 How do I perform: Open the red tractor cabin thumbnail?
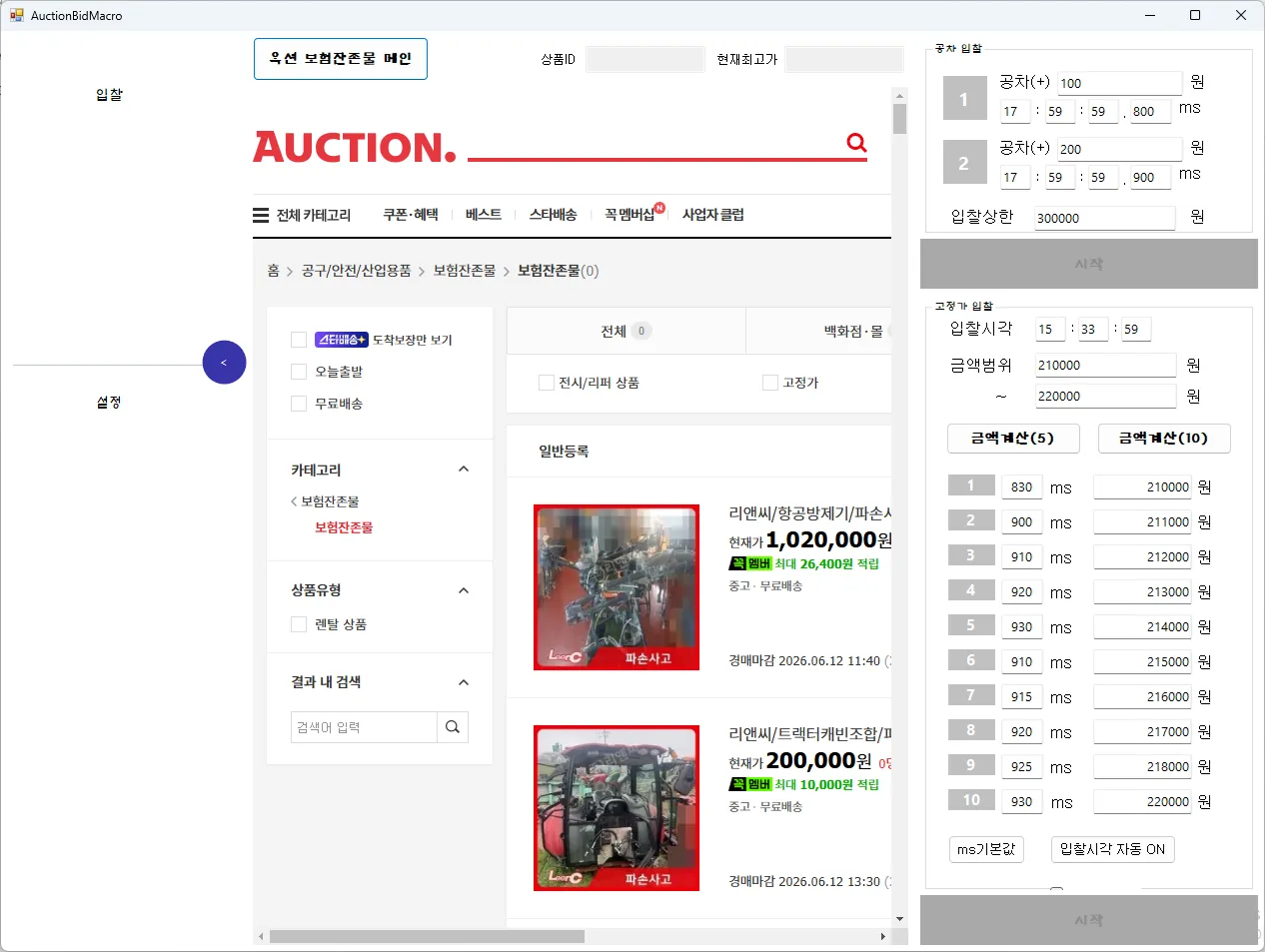click(617, 808)
